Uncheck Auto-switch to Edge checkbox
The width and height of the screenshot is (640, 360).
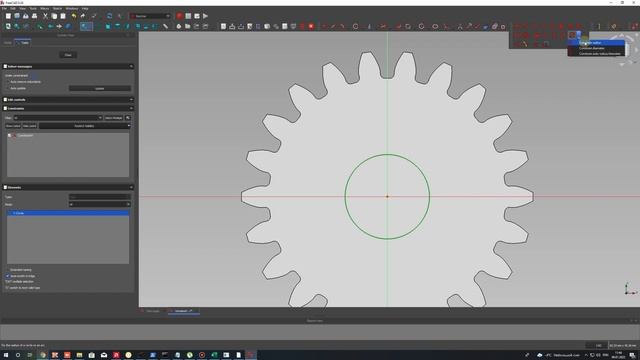7,276
